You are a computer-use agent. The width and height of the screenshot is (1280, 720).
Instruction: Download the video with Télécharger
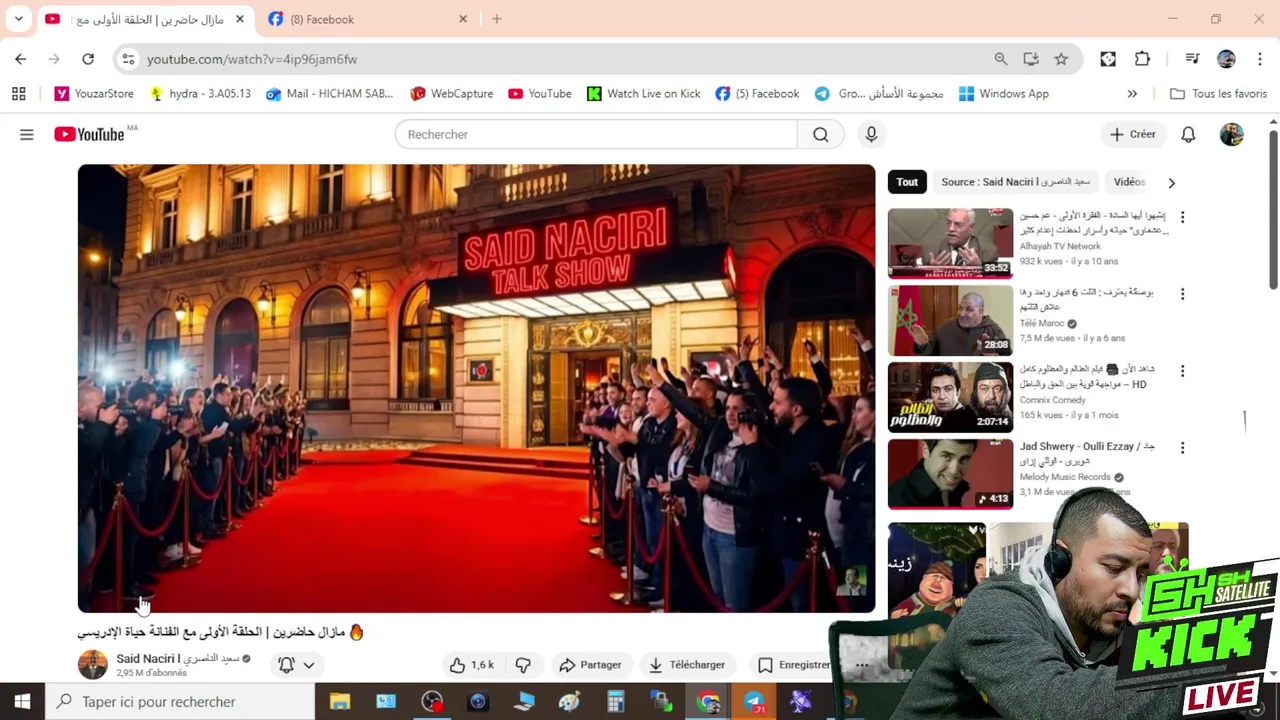click(687, 665)
